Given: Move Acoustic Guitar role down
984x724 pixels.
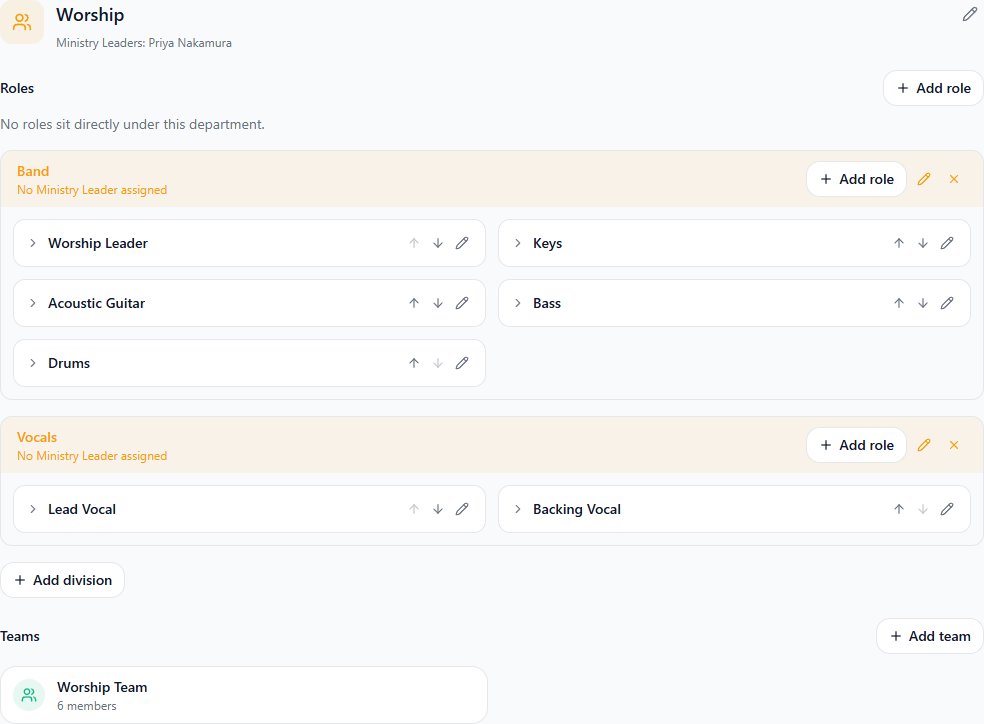Looking at the screenshot, I should point(438,304).
